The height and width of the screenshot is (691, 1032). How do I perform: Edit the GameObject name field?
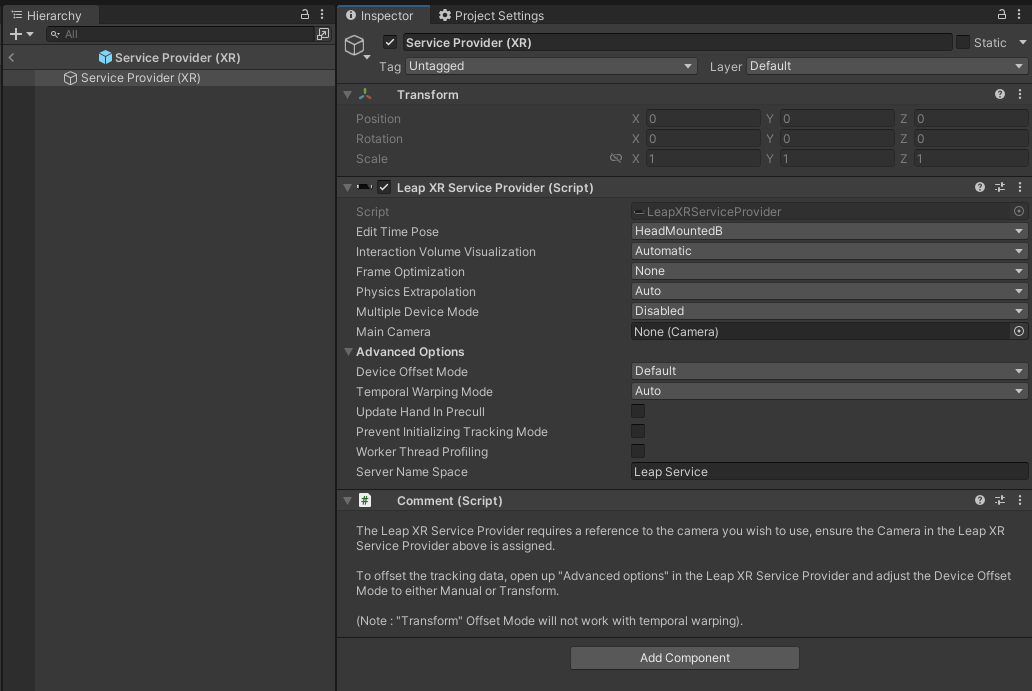(x=677, y=42)
